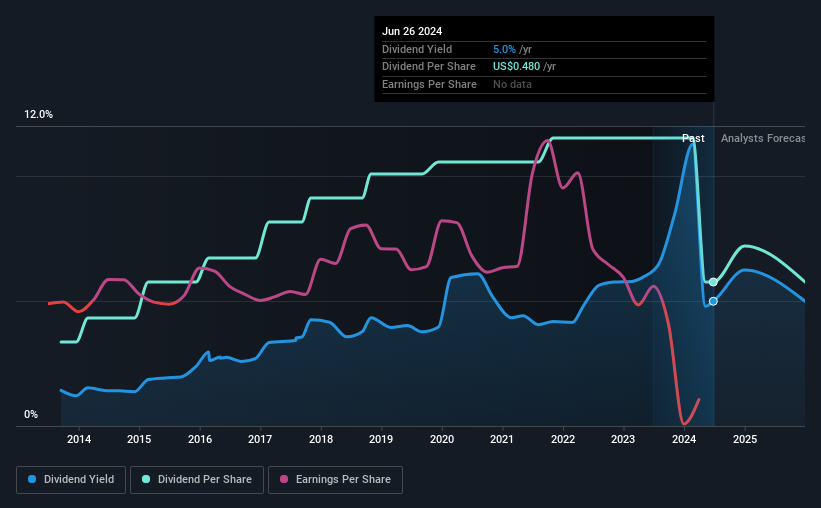The width and height of the screenshot is (821, 508).
Task: Select the blue Dividend Yield data point marker
Action: point(713,301)
